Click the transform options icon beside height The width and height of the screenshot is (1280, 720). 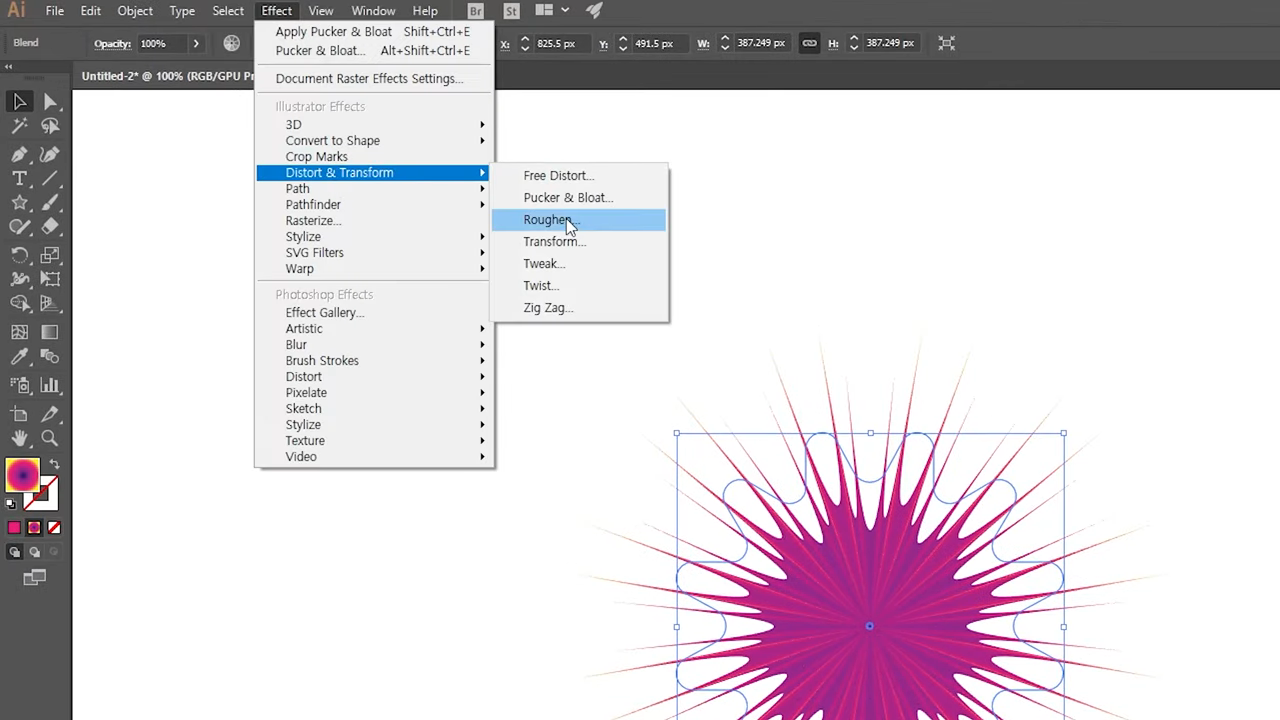point(946,43)
